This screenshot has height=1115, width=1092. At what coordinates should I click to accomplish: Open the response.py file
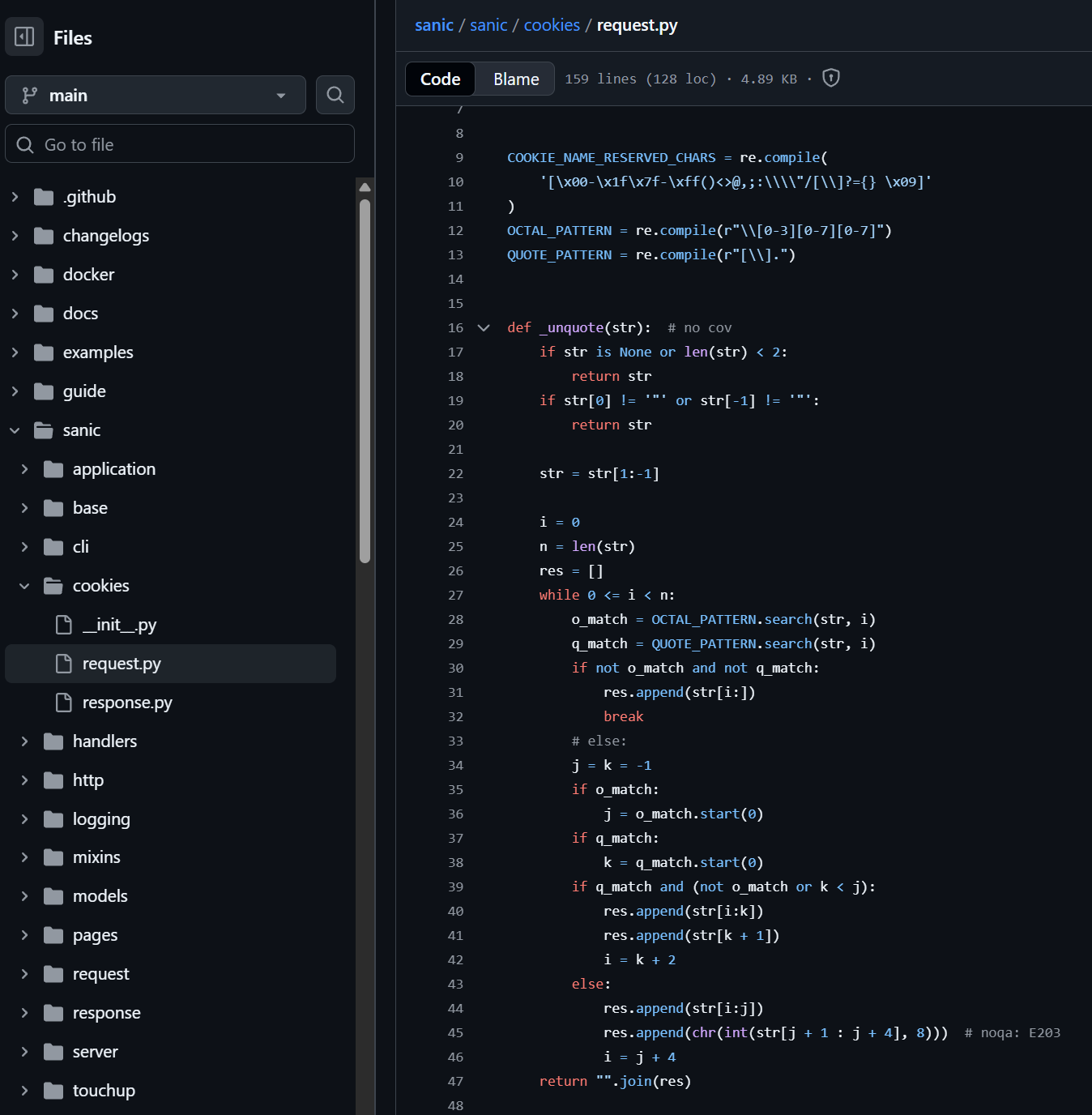pyautogui.click(x=127, y=703)
